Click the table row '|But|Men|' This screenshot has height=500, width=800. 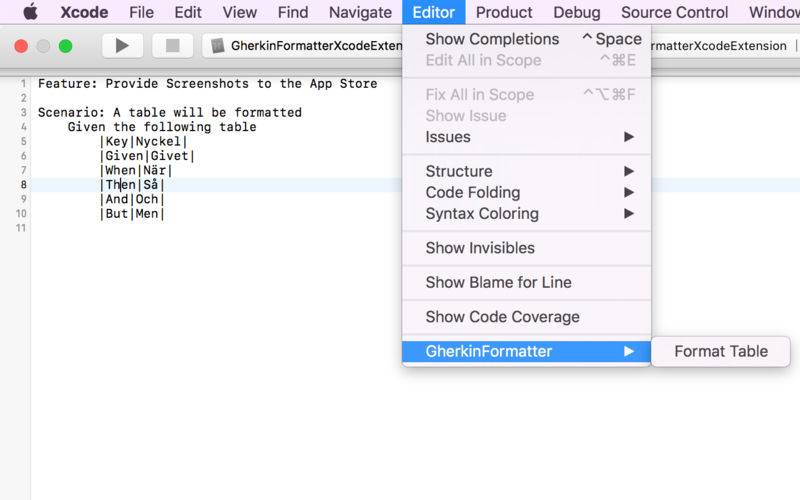132,213
